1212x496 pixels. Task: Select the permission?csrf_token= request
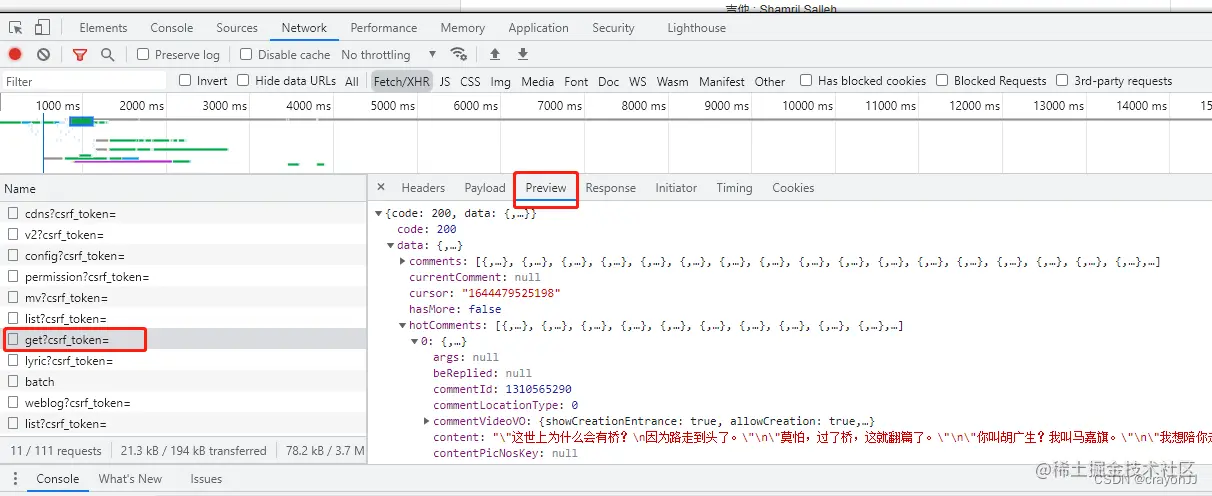tap(183, 277)
